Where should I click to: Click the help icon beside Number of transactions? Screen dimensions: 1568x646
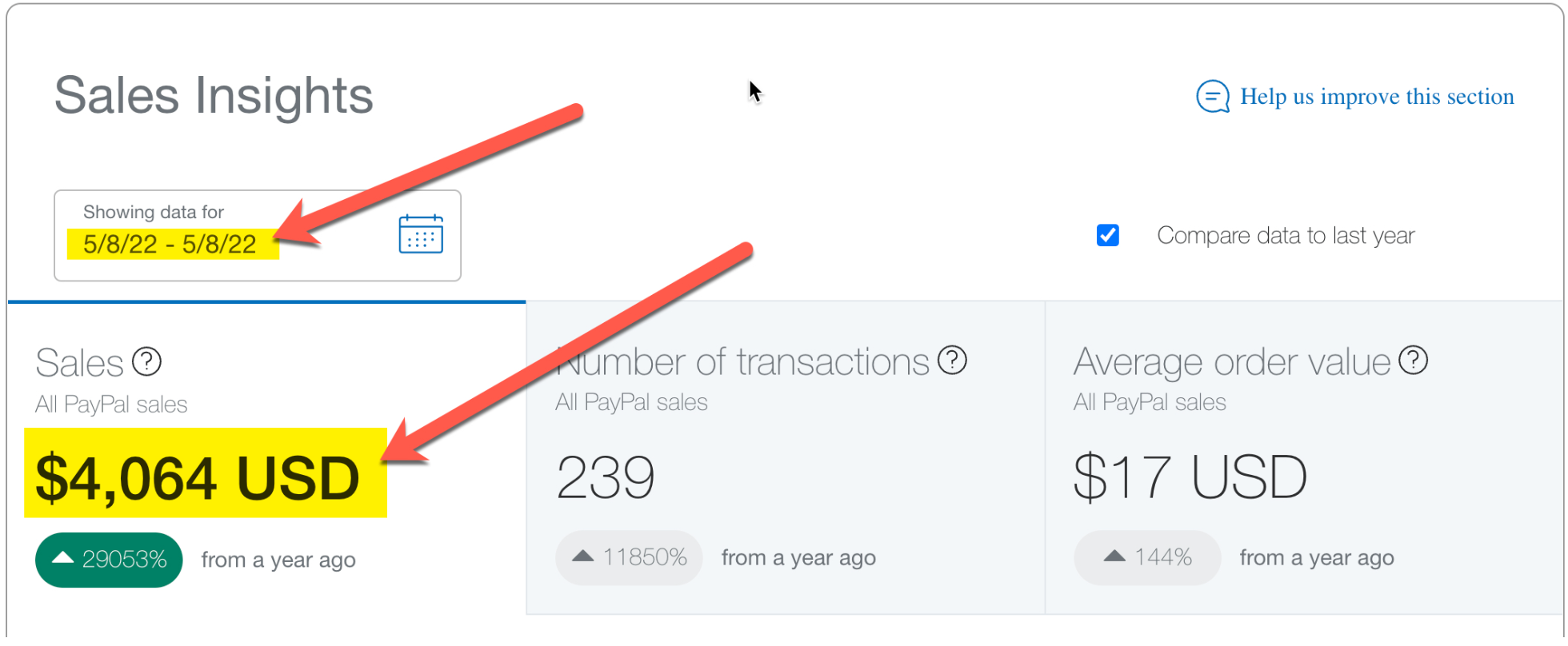pyautogui.click(x=952, y=360)
